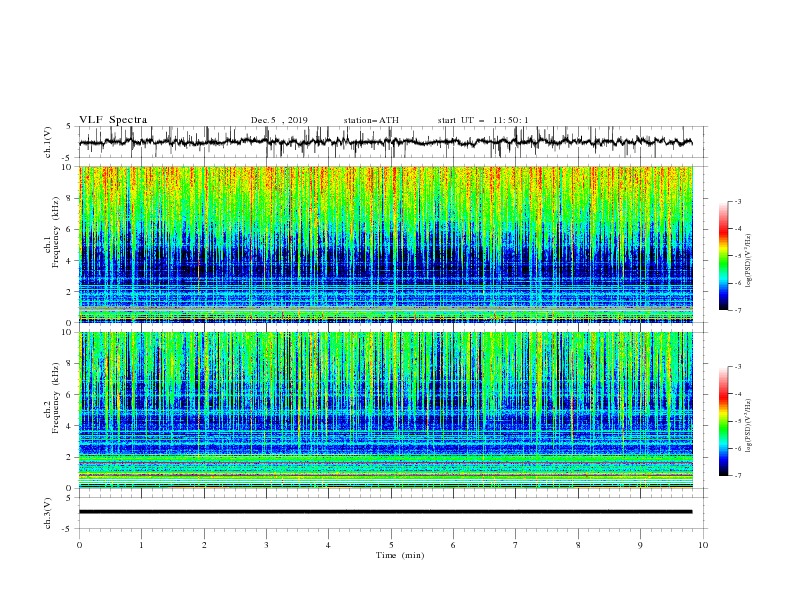
Task: Click the "VLF Spectra" title text
Action: tap(113, 120)
